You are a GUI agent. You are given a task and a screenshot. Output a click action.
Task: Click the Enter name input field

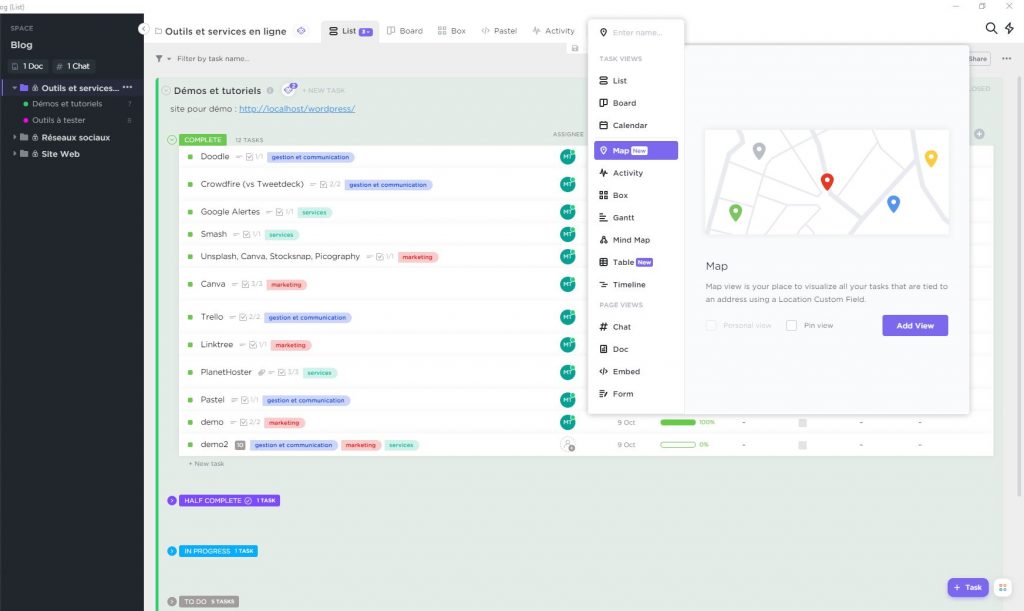point(639,32)
